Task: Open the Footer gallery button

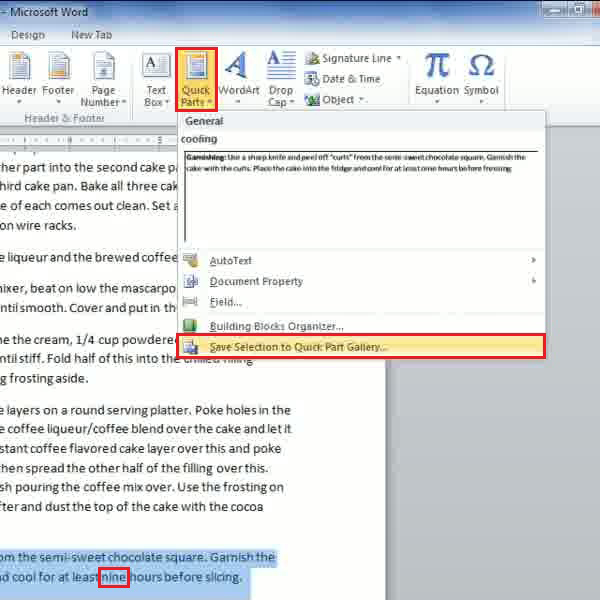Action: coord(58,78)
